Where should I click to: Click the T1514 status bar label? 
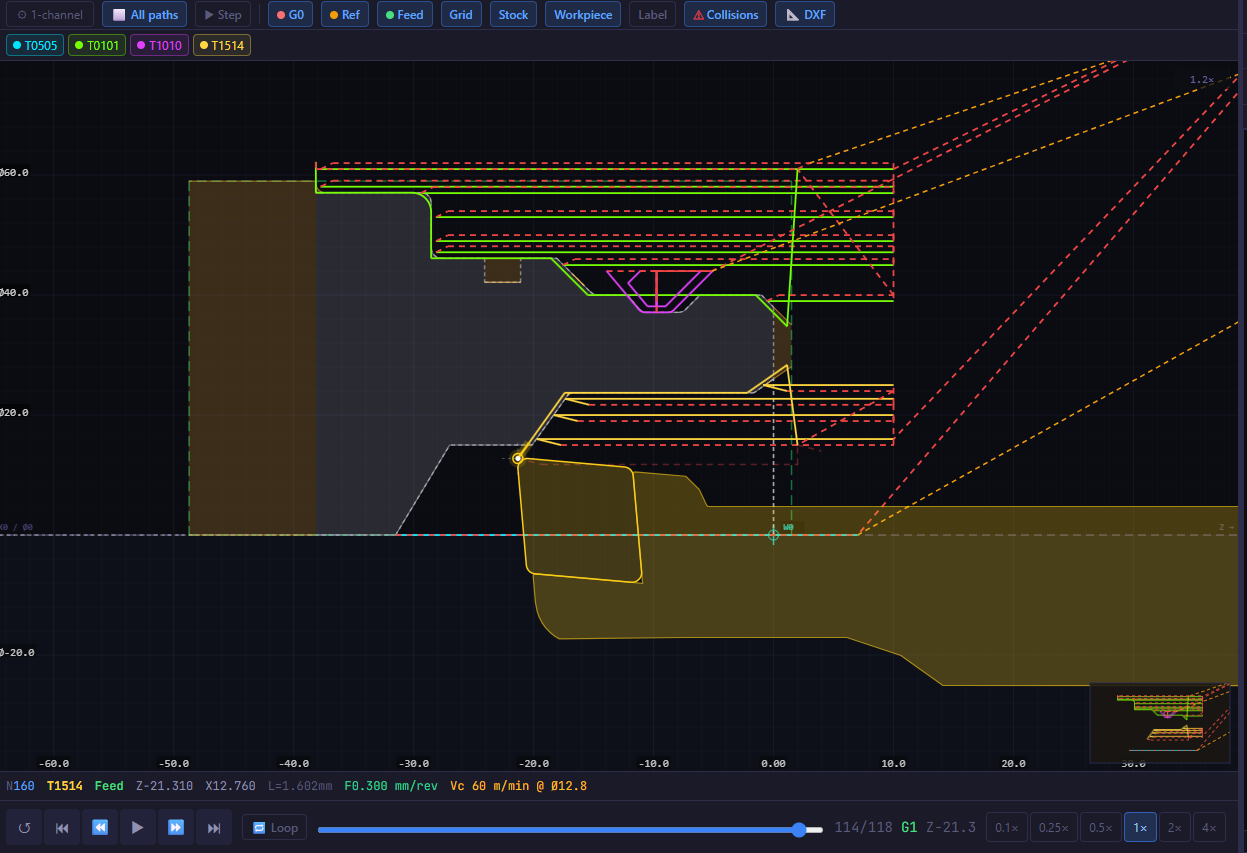point(65,786)
